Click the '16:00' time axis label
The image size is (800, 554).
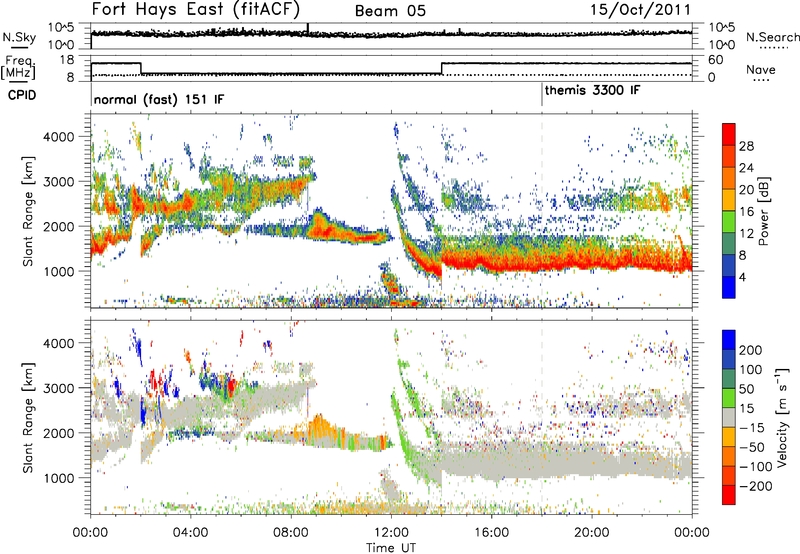point(491,533)
